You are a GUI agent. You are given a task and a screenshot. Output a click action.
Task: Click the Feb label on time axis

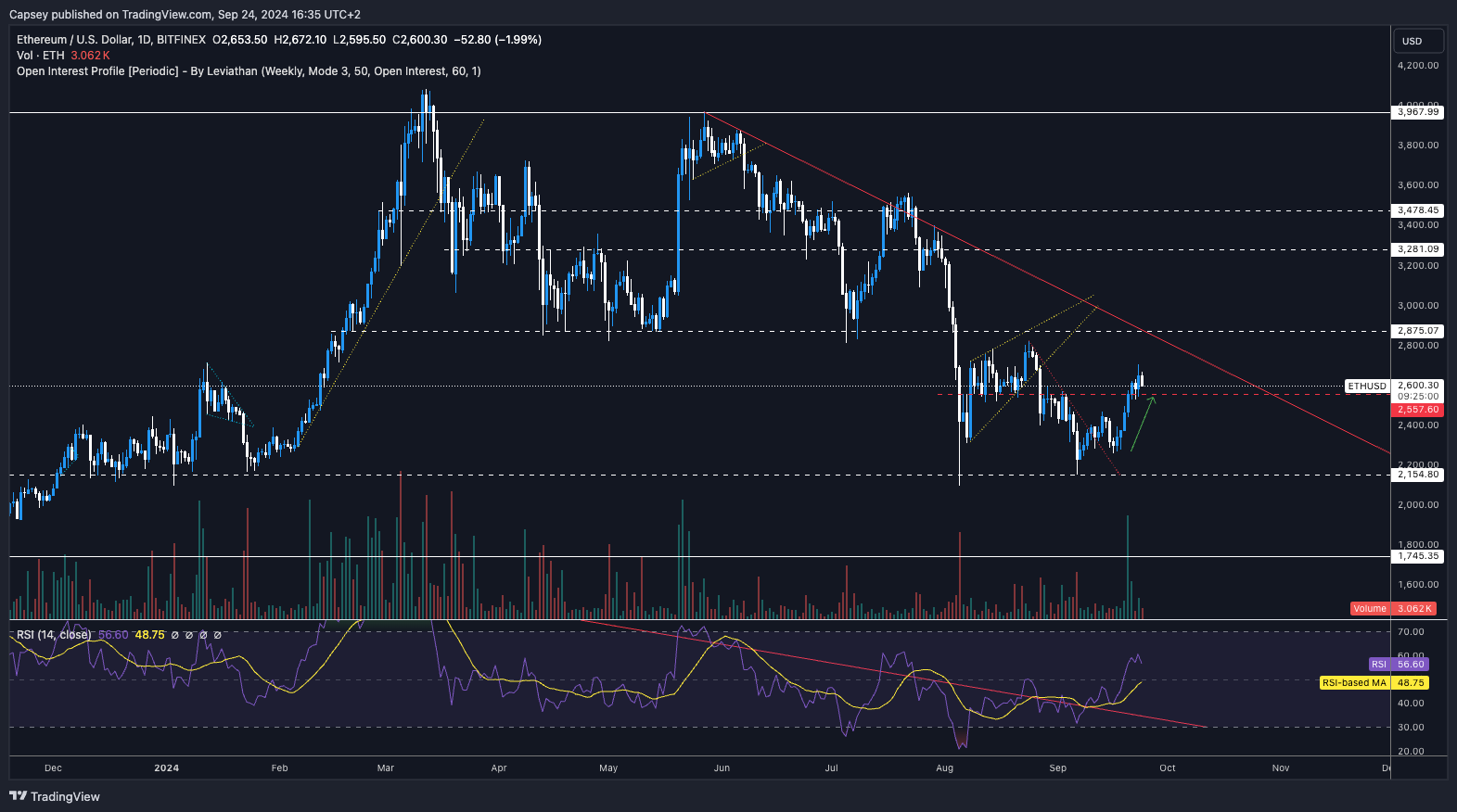click(279, 768)
